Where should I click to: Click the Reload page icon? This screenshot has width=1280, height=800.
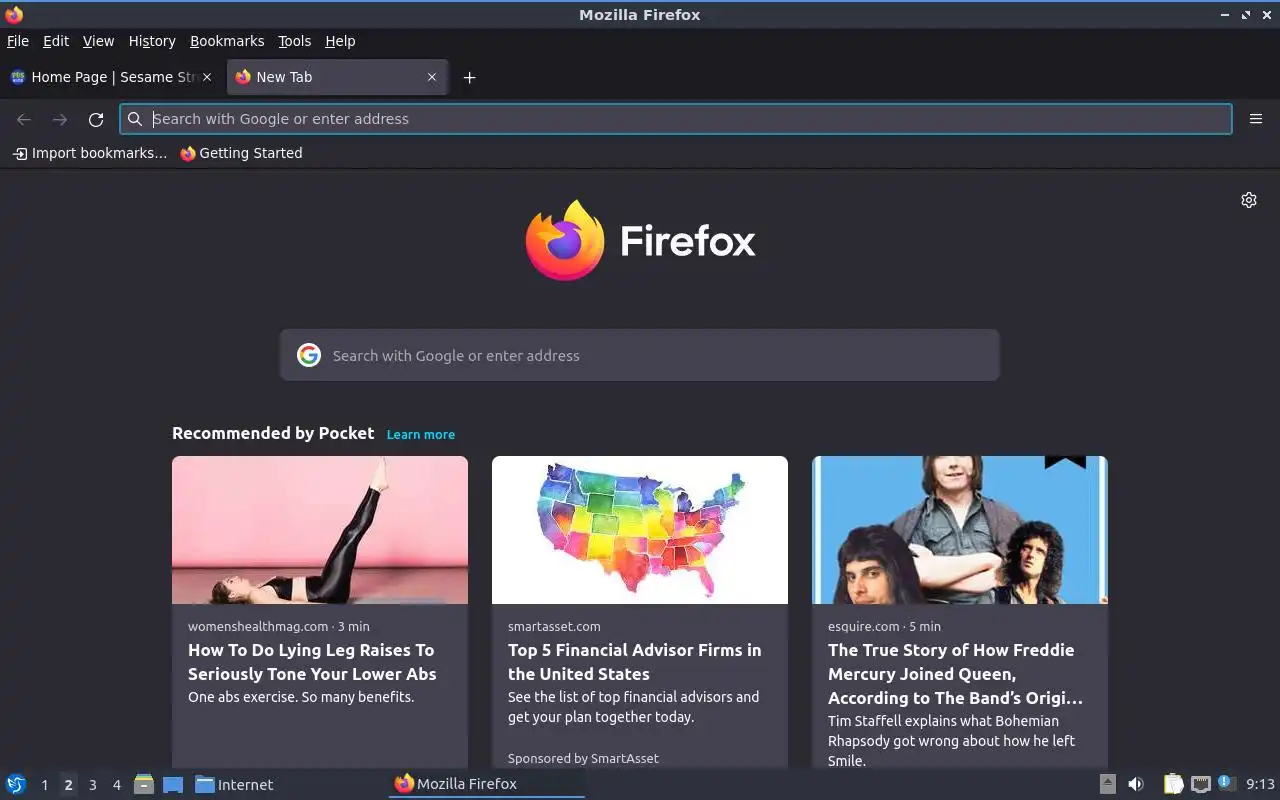[x=96, y=119]
